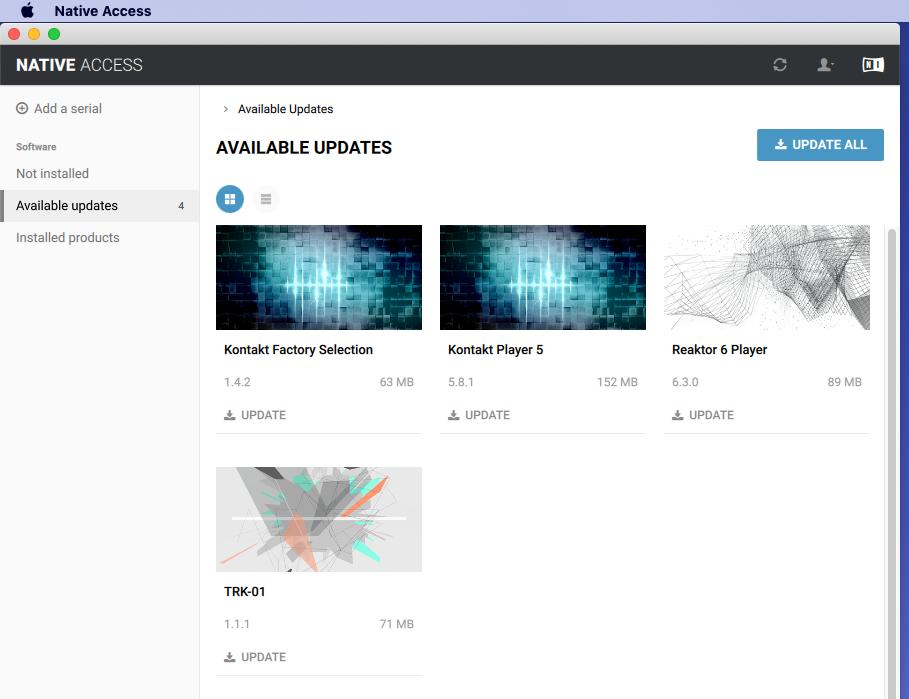Click download icon on Kontakt Factory Selection card
This screenshot has height=699, width=909.
coord(230,415)
